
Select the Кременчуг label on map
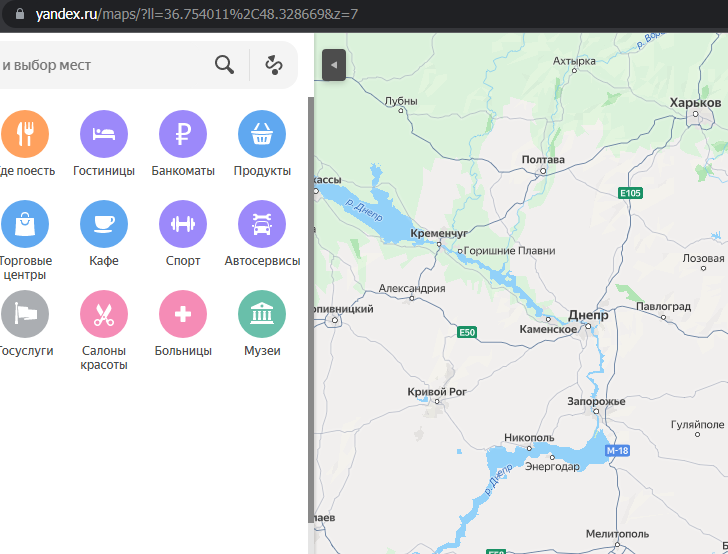point(439,233)
